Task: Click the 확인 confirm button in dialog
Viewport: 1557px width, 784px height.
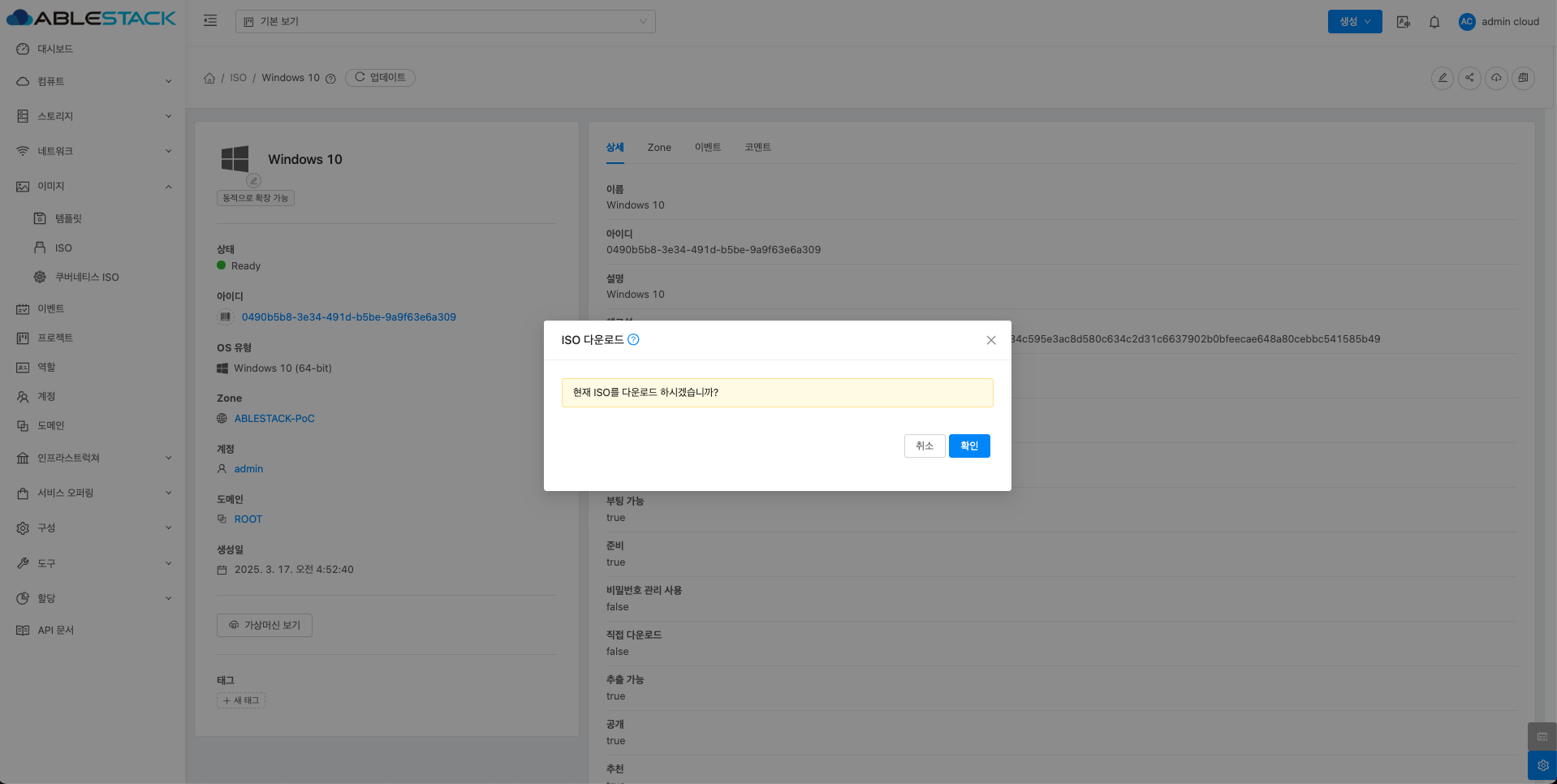Action: tap(968, 446)
